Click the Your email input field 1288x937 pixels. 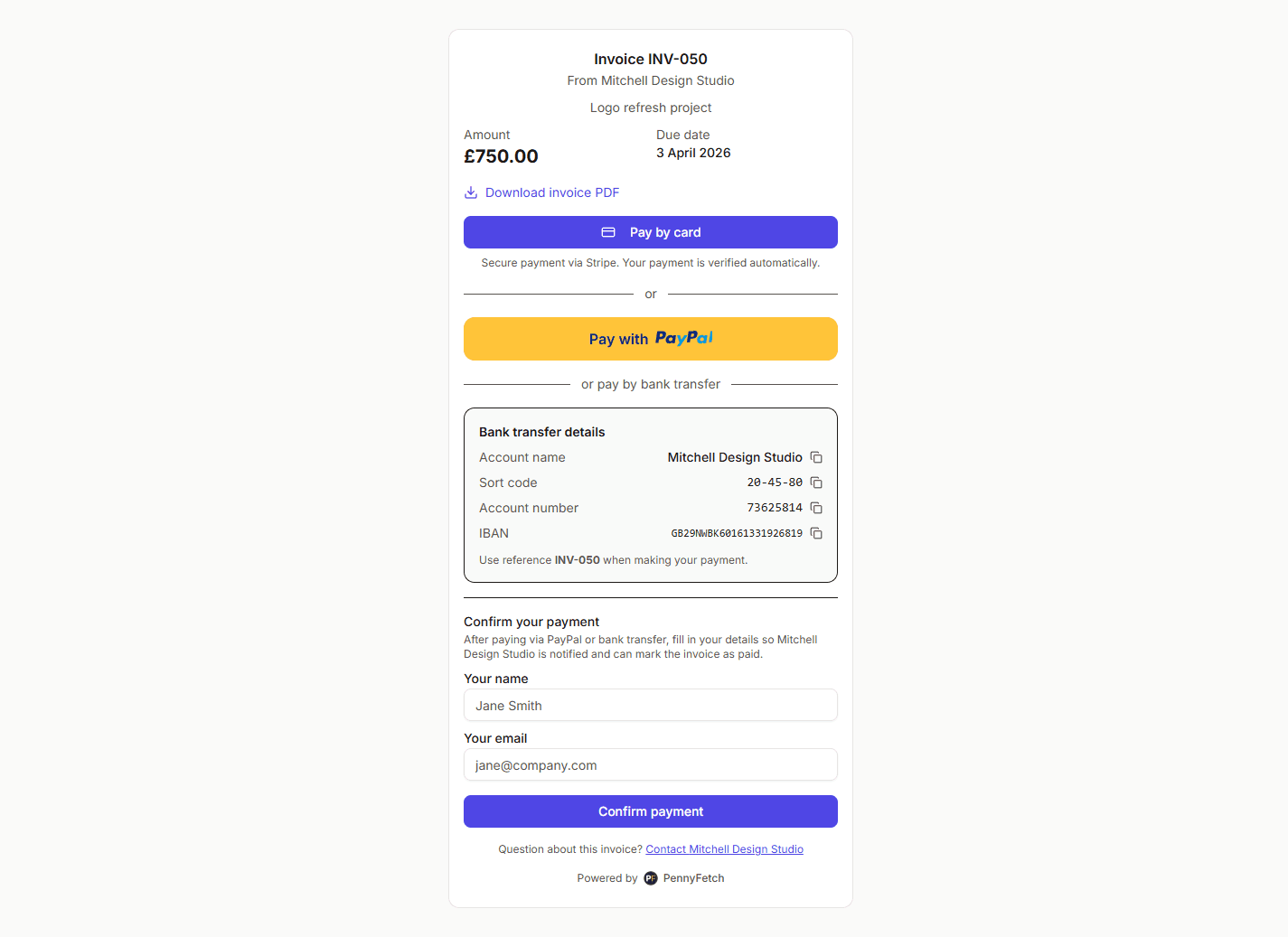[650, 764]
